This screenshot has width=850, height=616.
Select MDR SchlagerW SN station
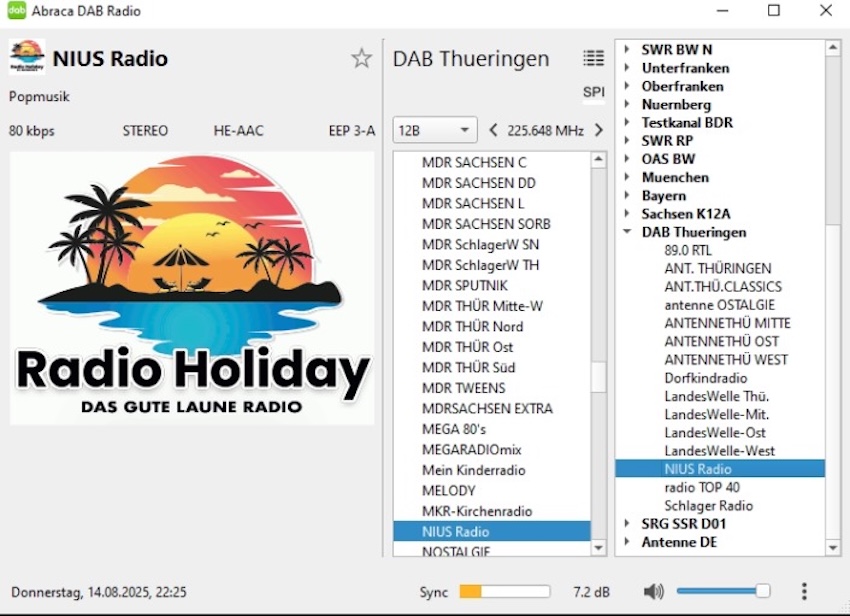(x=492, y=245)
